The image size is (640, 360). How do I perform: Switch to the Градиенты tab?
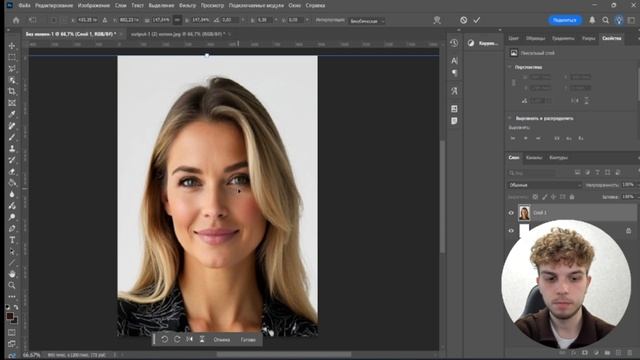[x=563, y=38]
